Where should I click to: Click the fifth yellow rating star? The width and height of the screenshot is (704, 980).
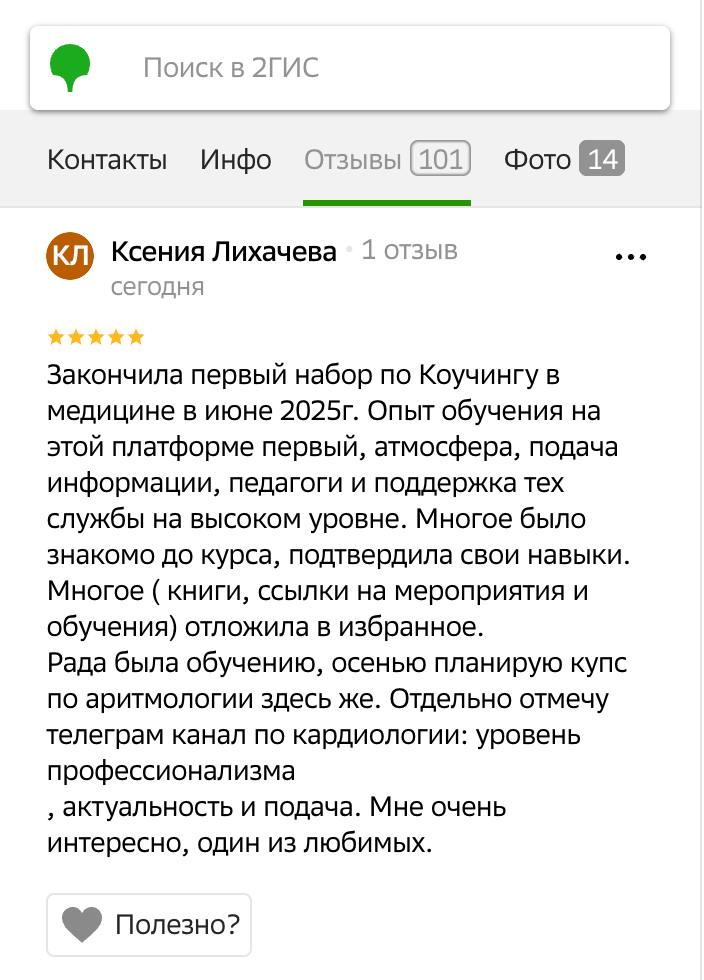pyautogui.click(x=136, y=338)
